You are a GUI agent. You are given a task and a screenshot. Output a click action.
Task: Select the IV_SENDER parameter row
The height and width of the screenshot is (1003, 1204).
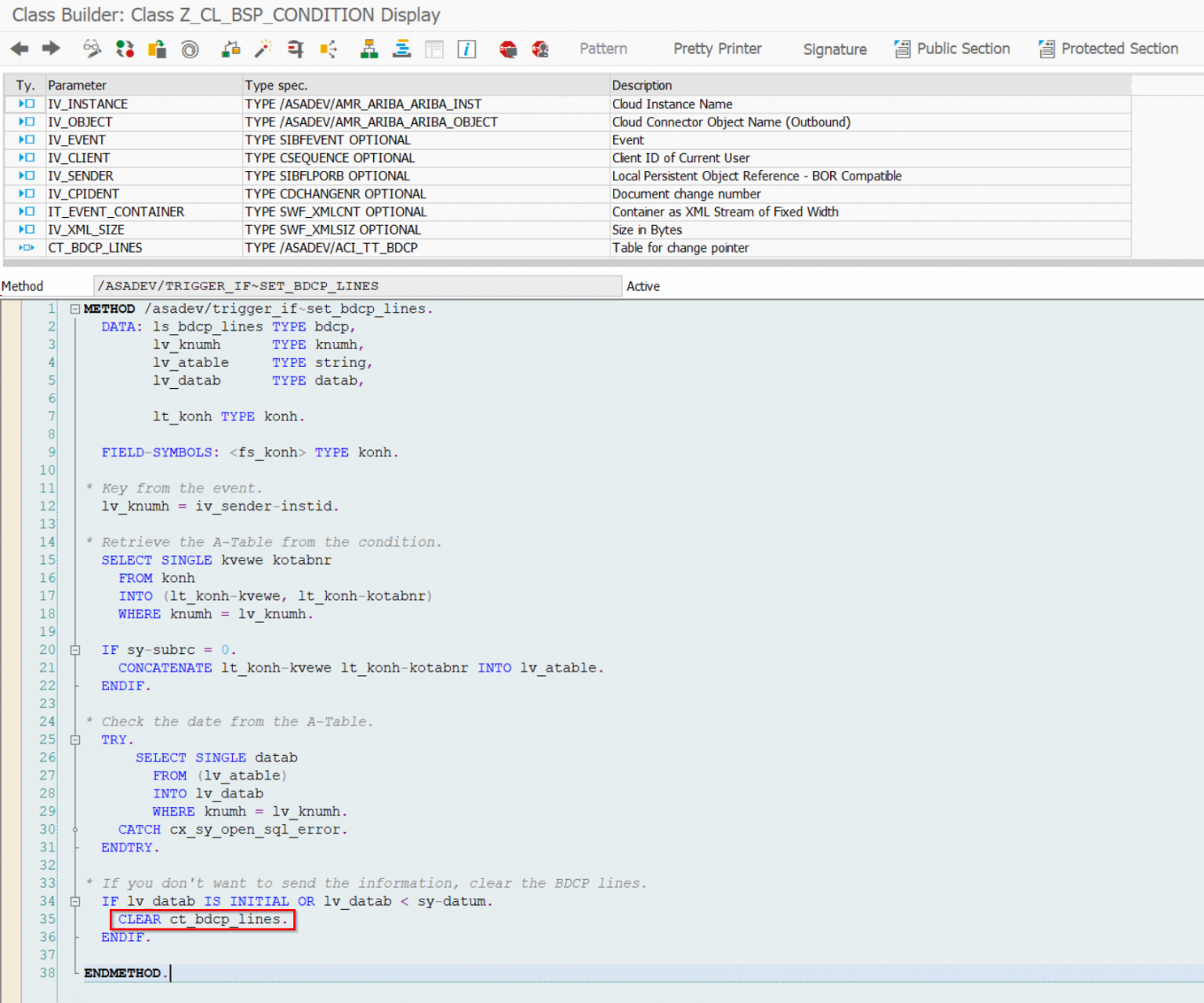81,176
